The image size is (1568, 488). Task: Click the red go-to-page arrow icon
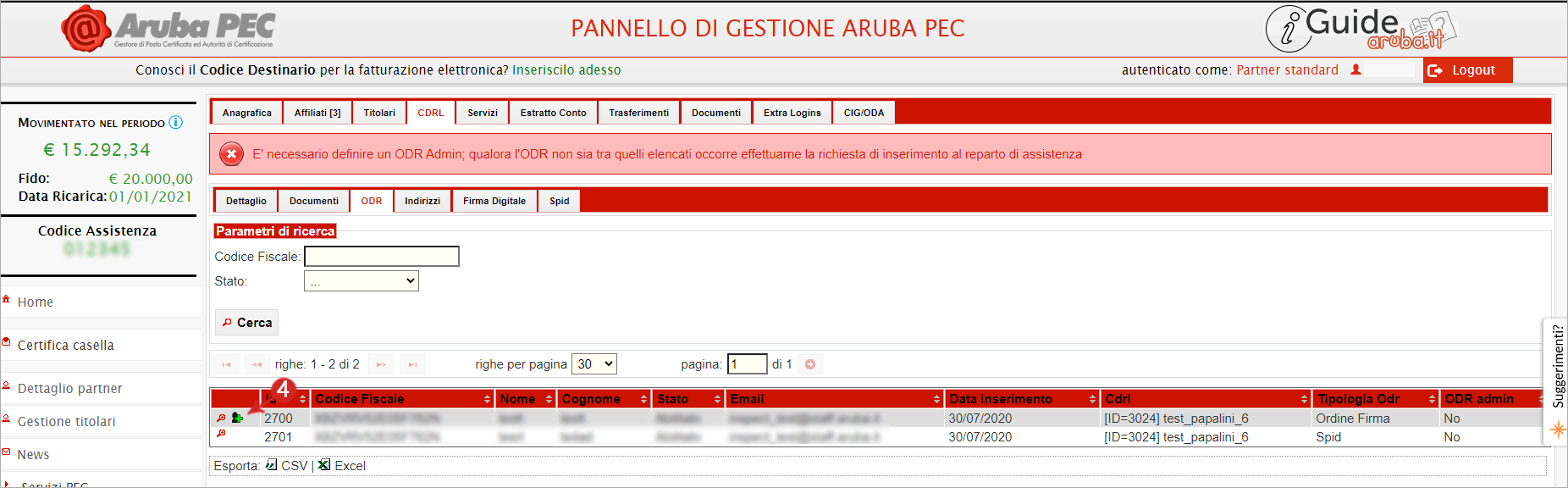pyautogui.click(x=810, y=364)
